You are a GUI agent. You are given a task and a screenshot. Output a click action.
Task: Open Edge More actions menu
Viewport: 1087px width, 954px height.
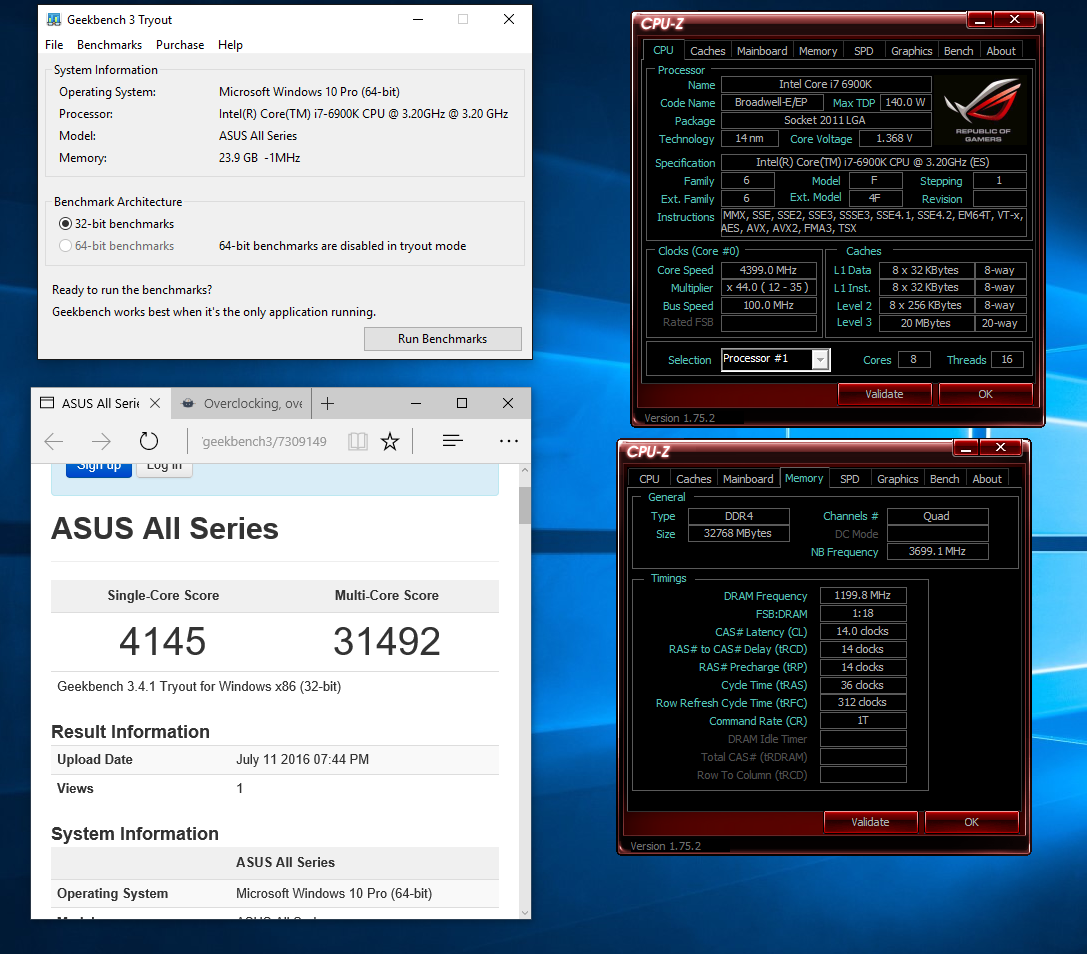pyautogui.click(x=509, y=441)
